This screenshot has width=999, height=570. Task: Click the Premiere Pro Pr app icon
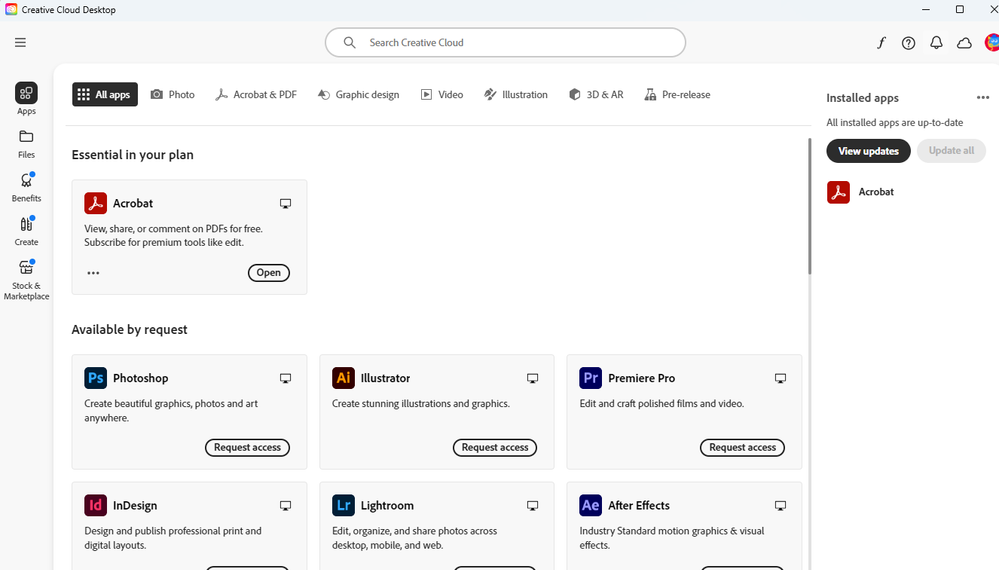point(591,378)
